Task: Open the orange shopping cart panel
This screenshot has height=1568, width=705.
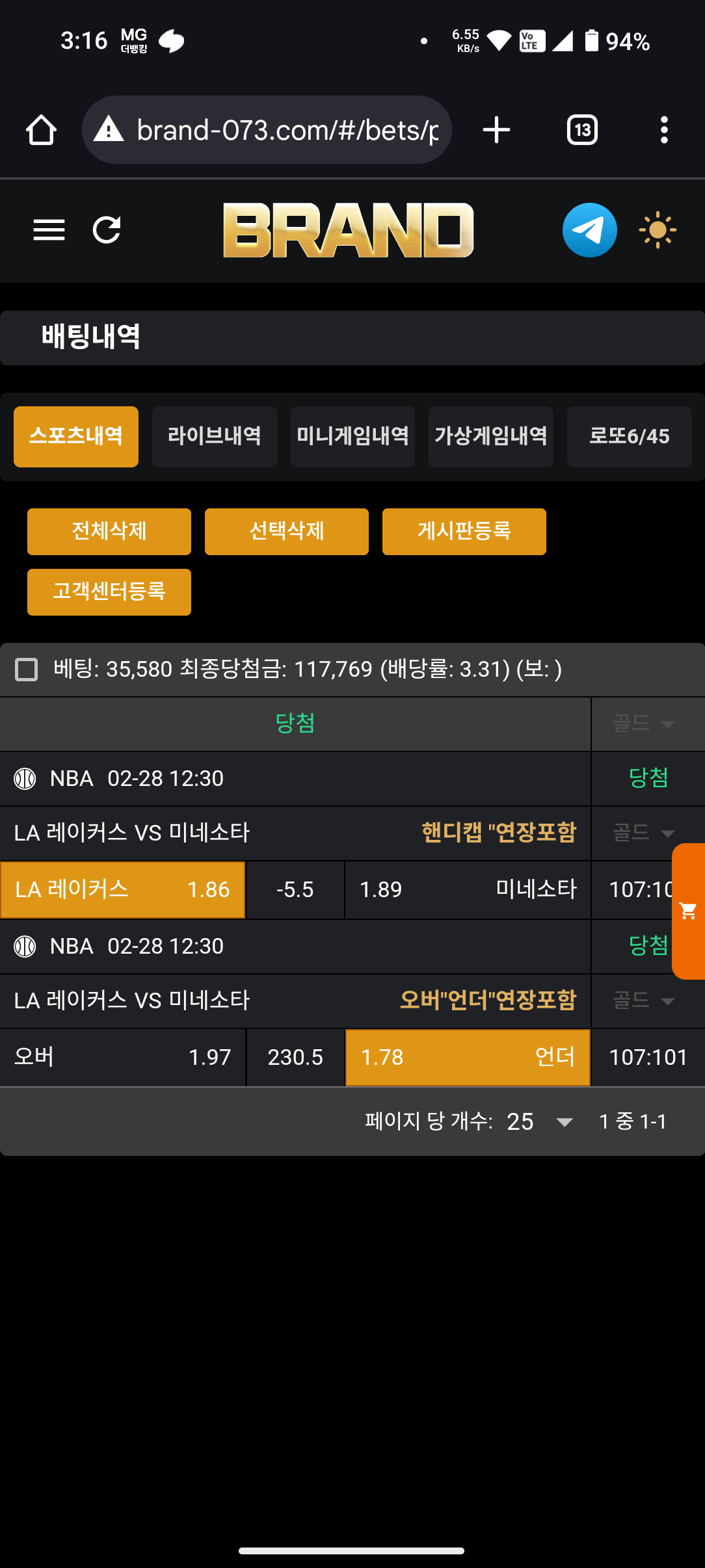Action: point(688,911)
